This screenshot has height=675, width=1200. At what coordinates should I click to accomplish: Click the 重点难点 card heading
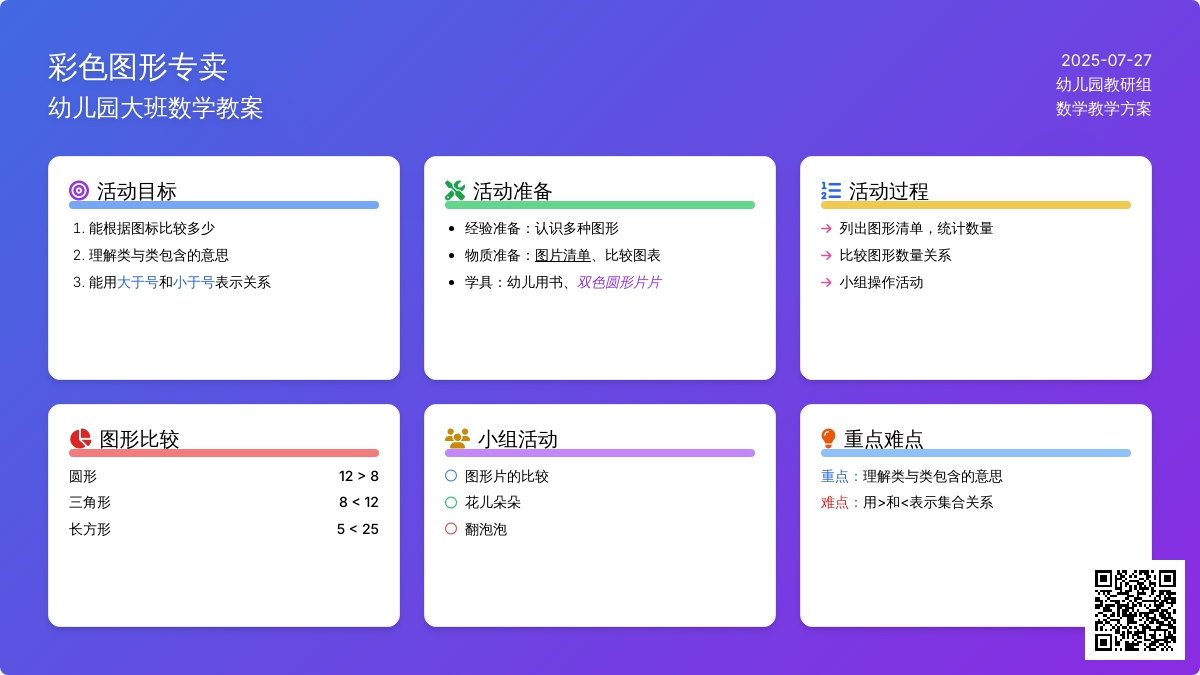click(884, 439)
